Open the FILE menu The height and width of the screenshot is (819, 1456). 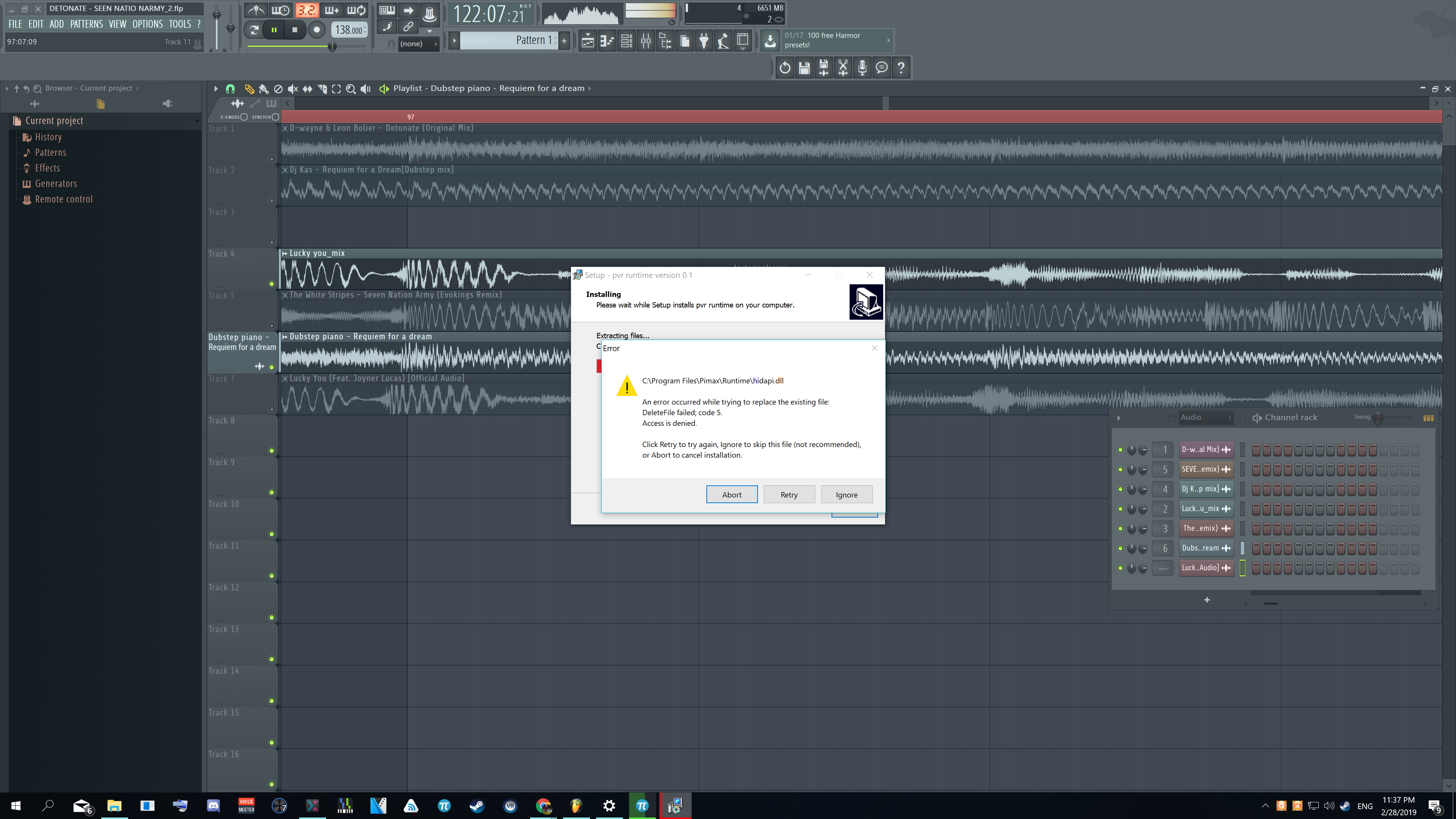tap(15, 24)
